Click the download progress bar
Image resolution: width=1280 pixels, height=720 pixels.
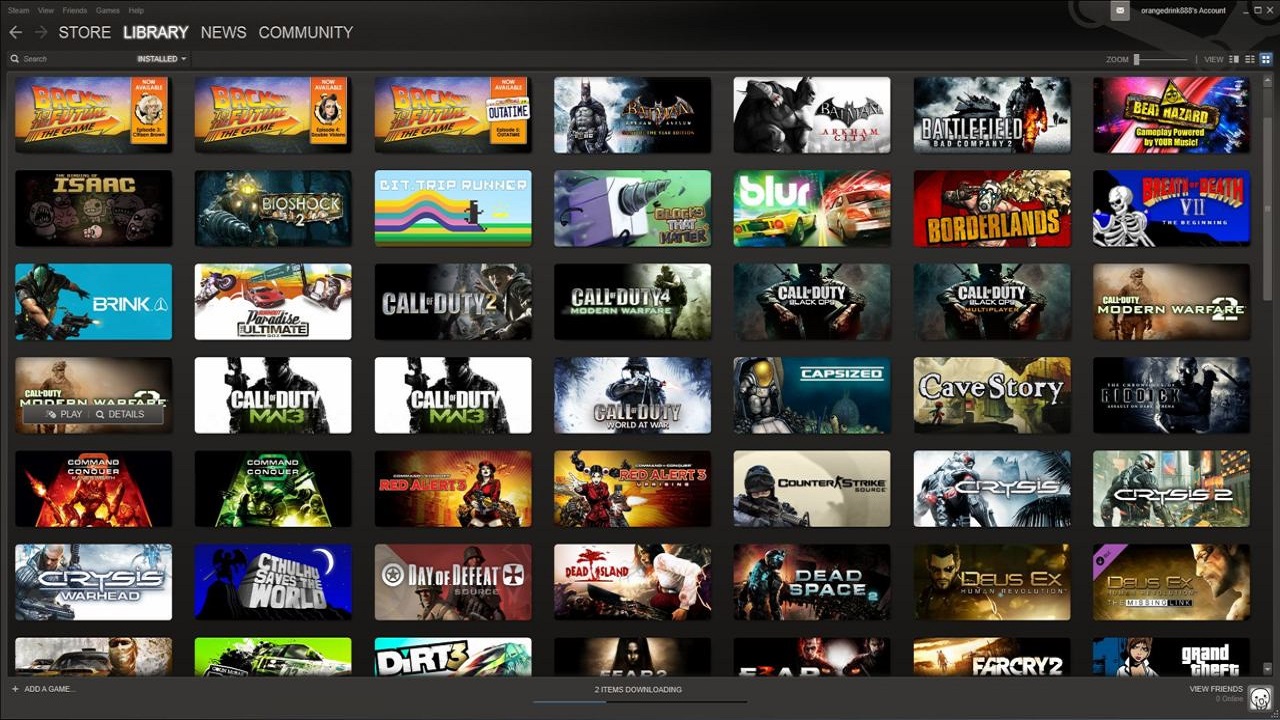[640, 702]
